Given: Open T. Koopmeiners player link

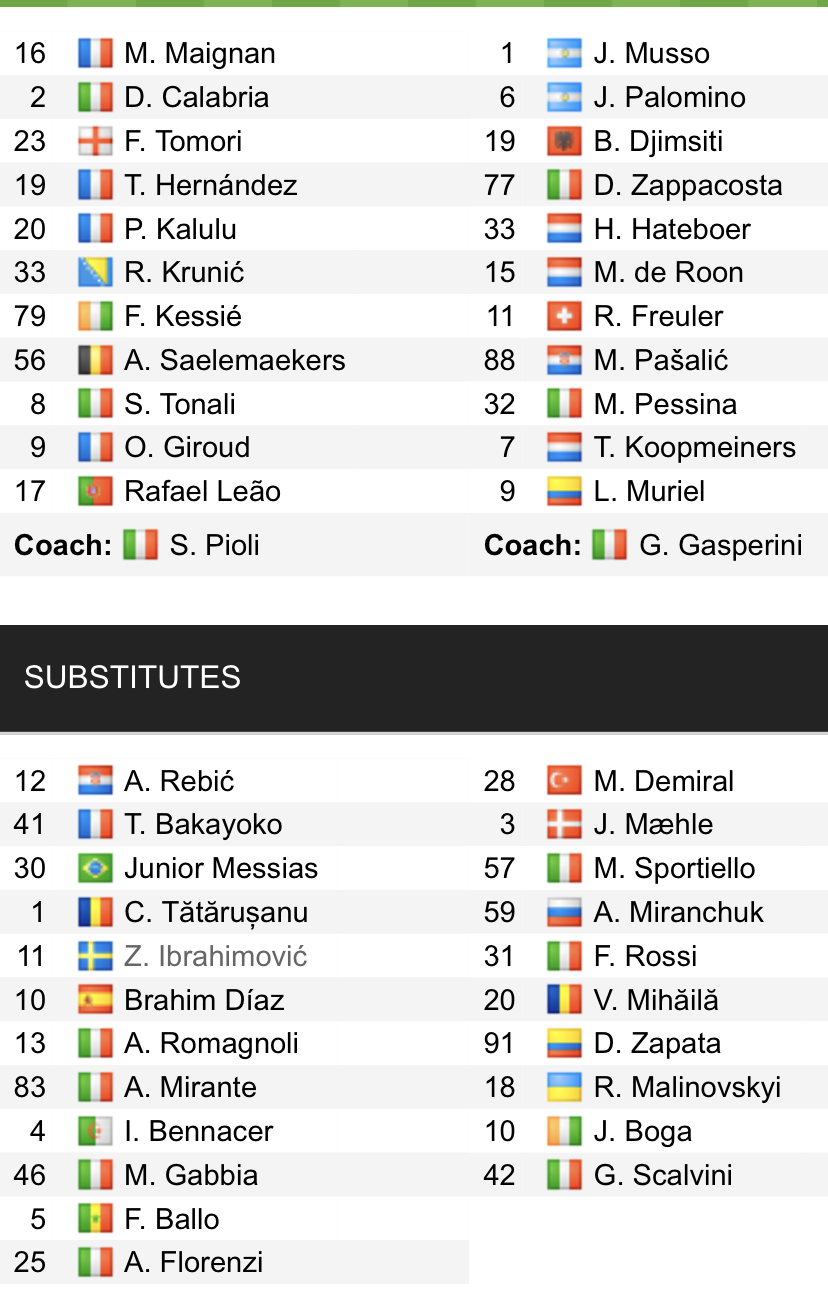Looking at the screenshot, I should pyautogui.click(x=695, y=447).
